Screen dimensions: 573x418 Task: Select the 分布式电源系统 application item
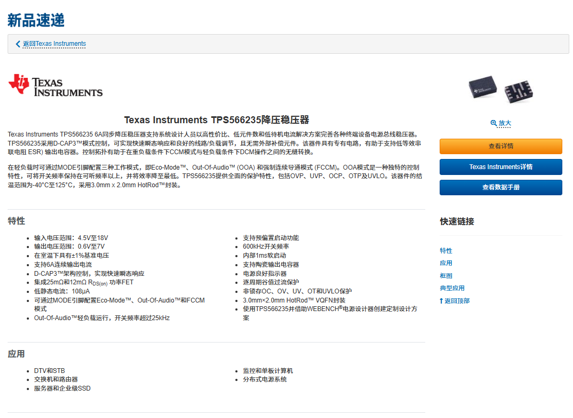coord(265,379)
